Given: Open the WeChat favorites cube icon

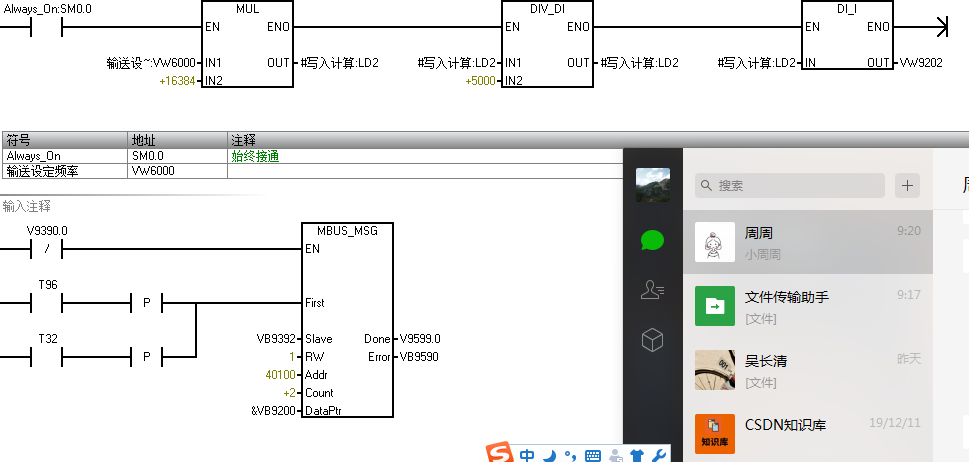Looking at the screenshot, I should click(x=652, y=341).
